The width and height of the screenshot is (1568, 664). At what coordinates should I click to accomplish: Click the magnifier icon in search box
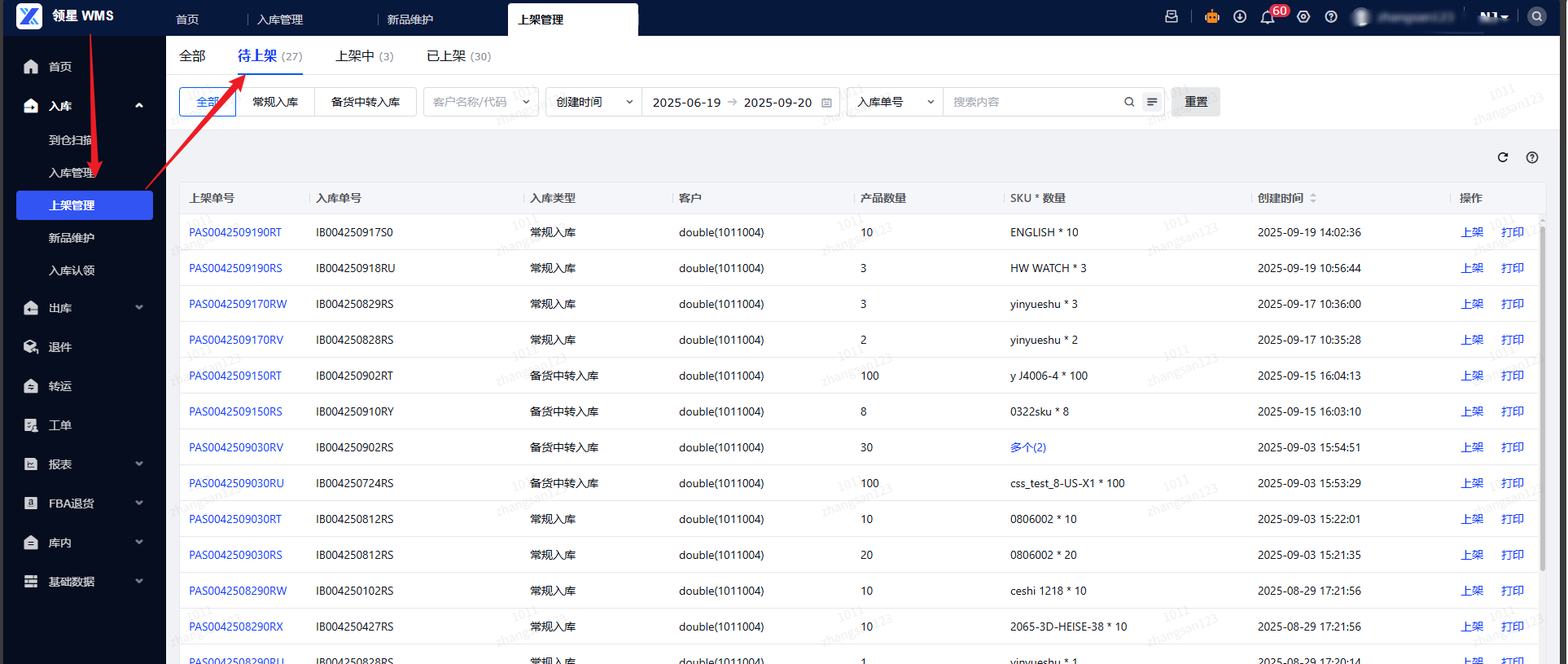coord(1128,102)
